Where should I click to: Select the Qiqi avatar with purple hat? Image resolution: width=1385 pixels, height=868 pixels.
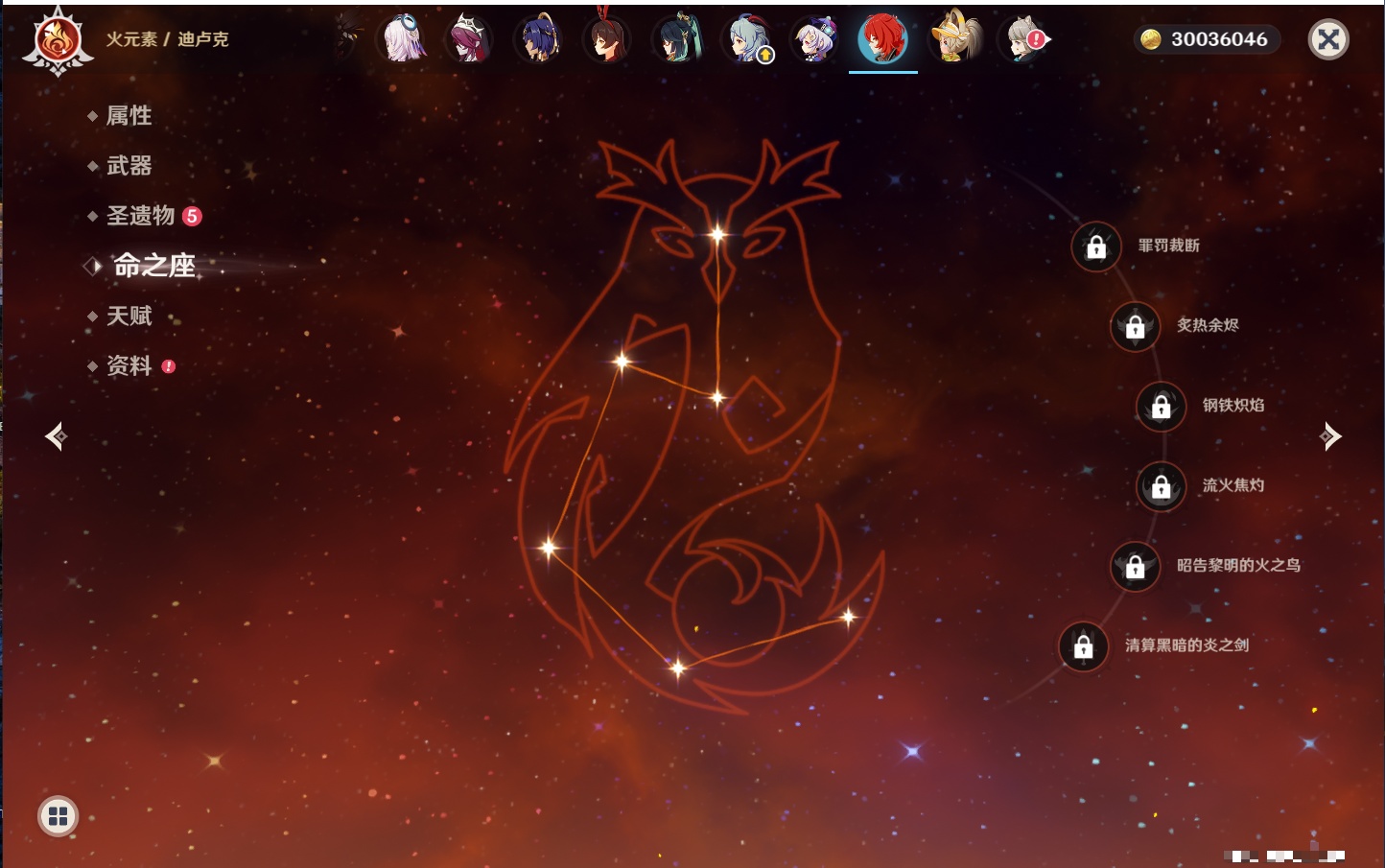coord(815,39)
